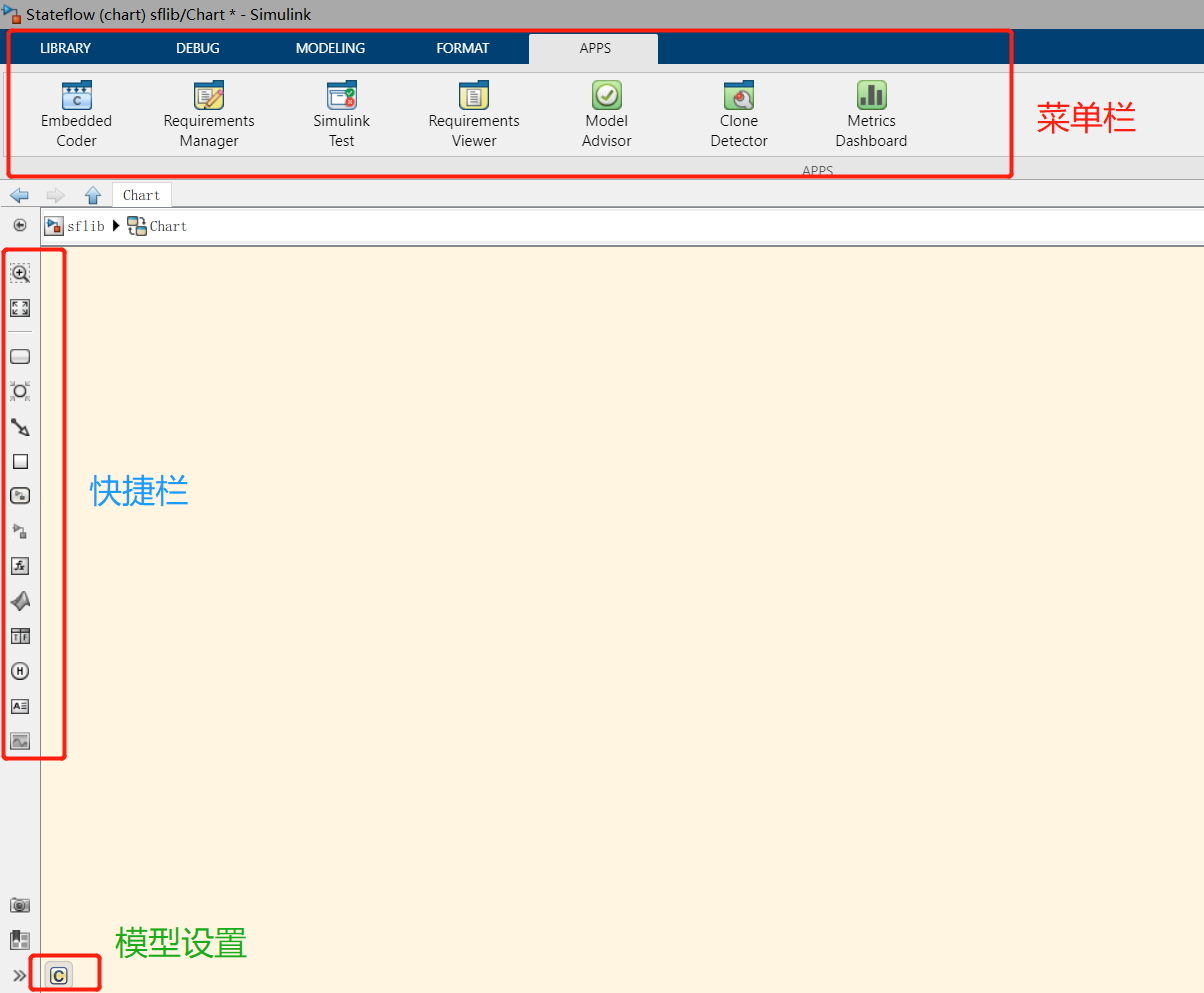Select the Default Transition arrow tool
The height and width of the screenshot is (993, 1204).
point(20,427)
